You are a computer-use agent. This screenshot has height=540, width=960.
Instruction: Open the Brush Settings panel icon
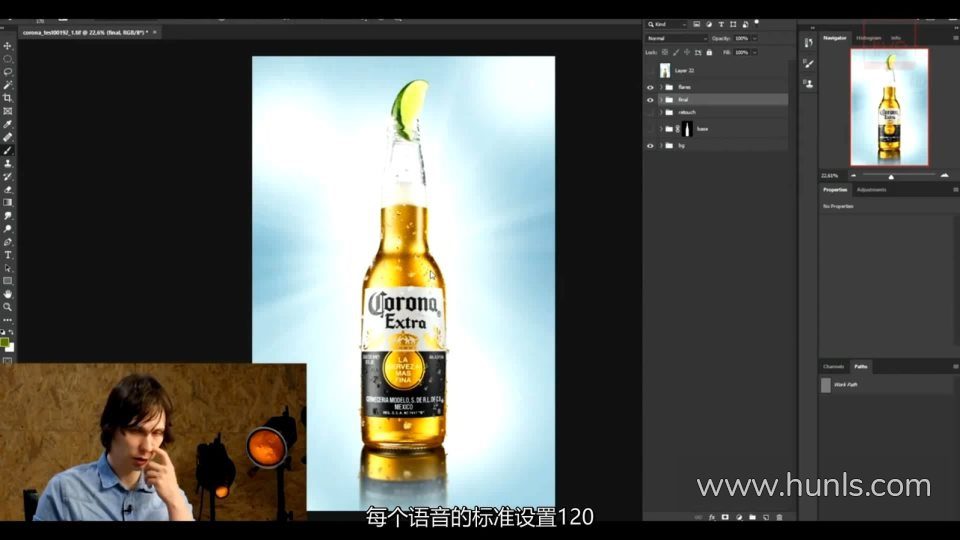point(809,63)
